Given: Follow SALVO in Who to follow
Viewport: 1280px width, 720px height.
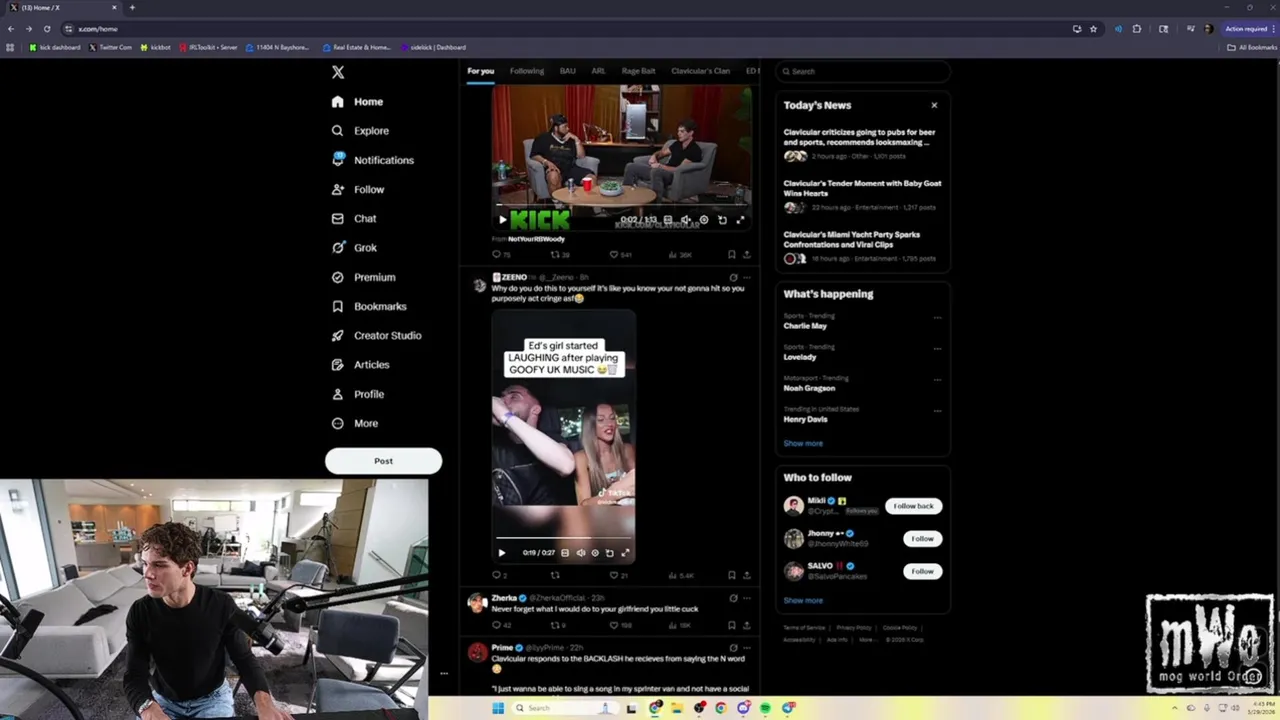Looking at the screenshot, I should pos(922,572).
